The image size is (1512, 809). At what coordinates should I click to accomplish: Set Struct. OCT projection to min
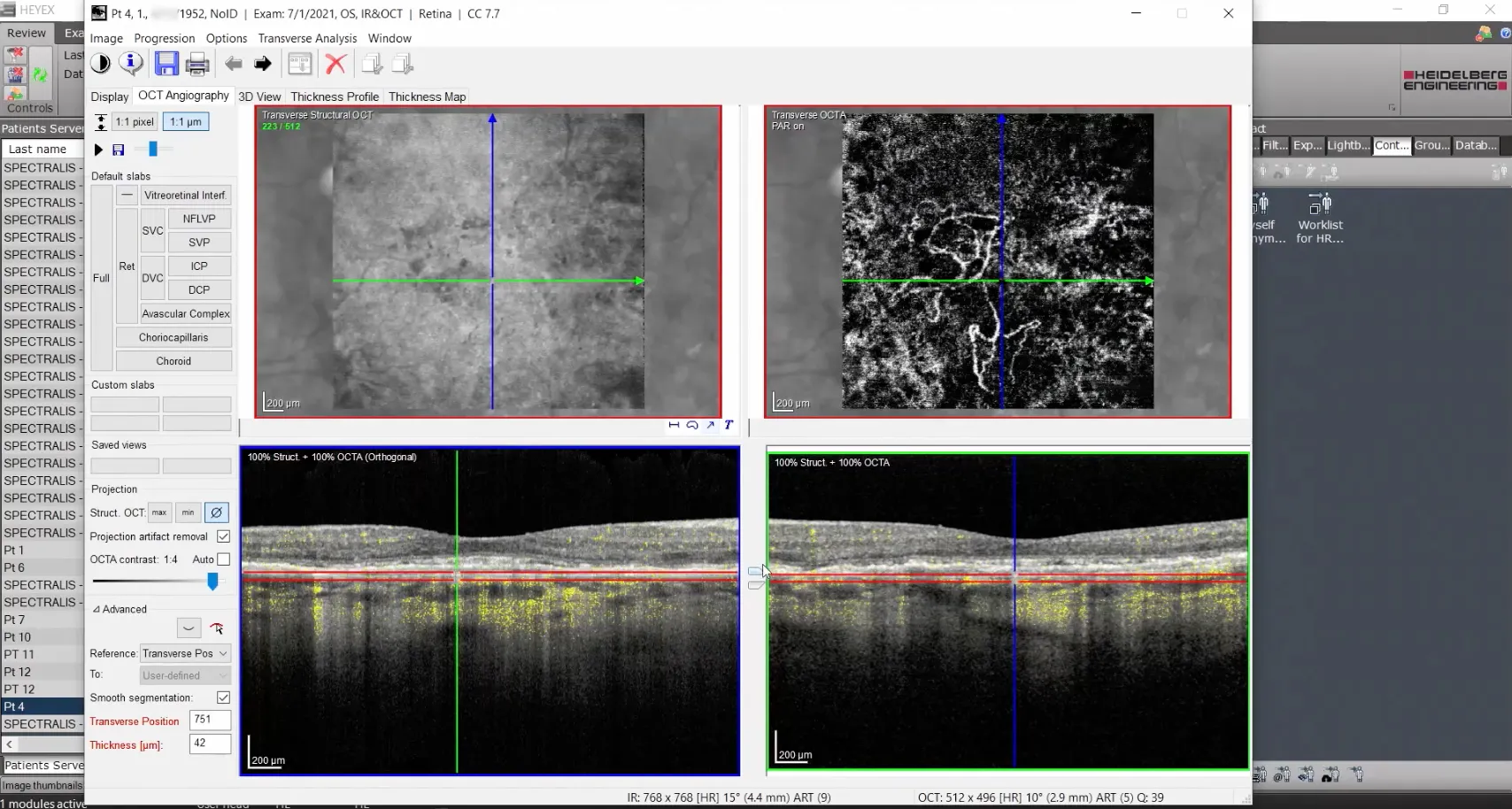[188, 512]
